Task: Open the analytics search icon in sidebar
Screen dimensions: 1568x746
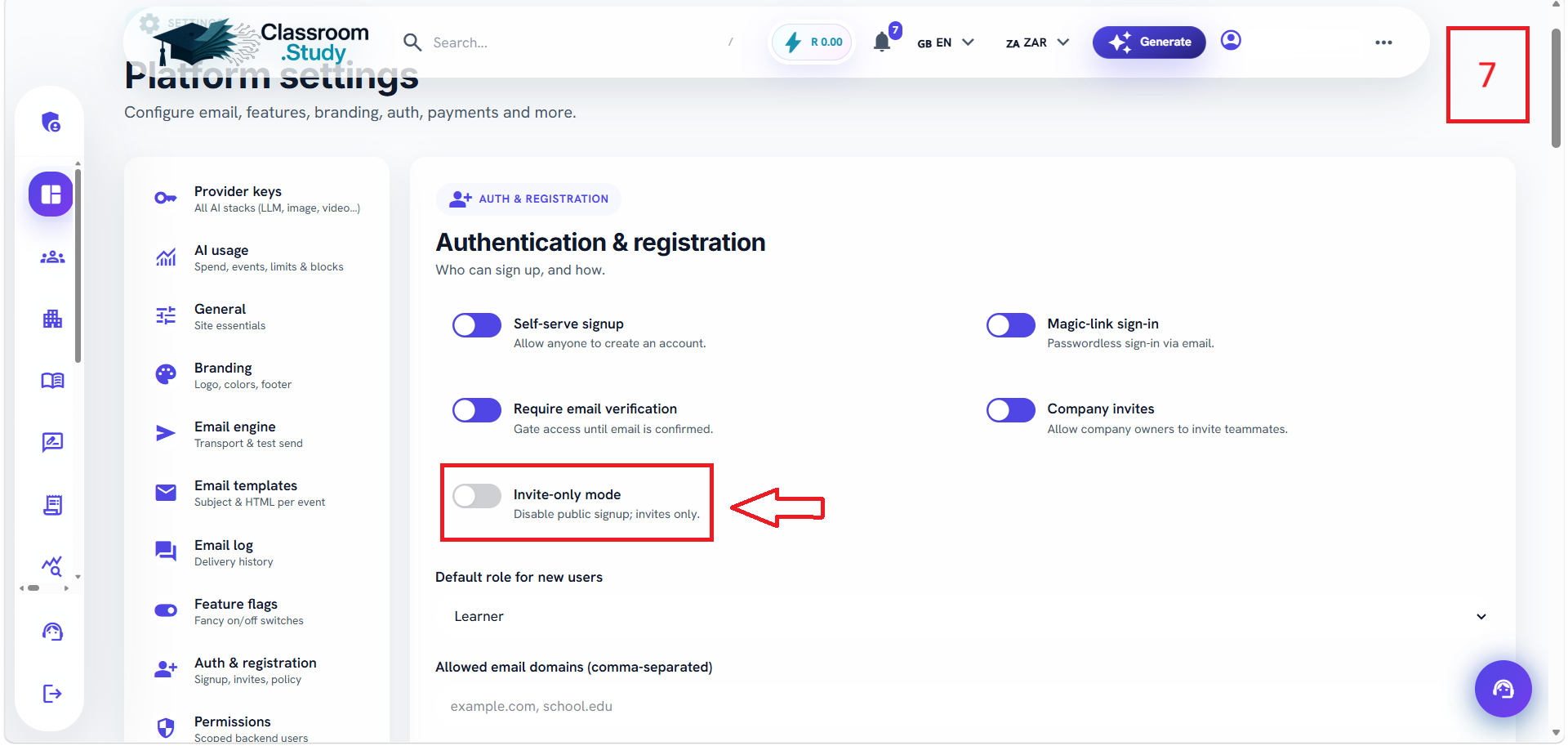Action: tap(52, 565)
